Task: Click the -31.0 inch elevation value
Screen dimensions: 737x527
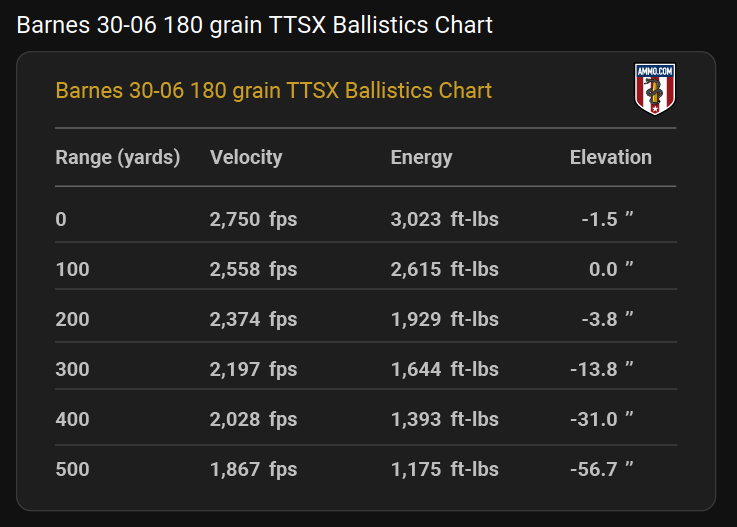Action: [602, 419]
